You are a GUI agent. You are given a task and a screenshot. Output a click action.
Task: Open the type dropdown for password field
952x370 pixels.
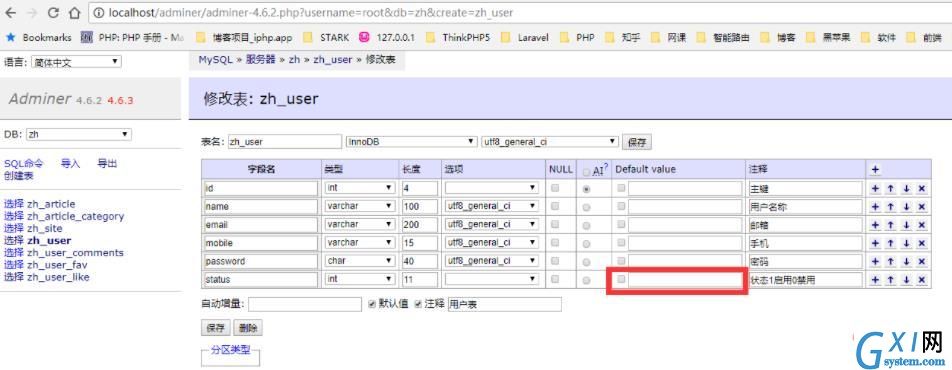(359, 261)
